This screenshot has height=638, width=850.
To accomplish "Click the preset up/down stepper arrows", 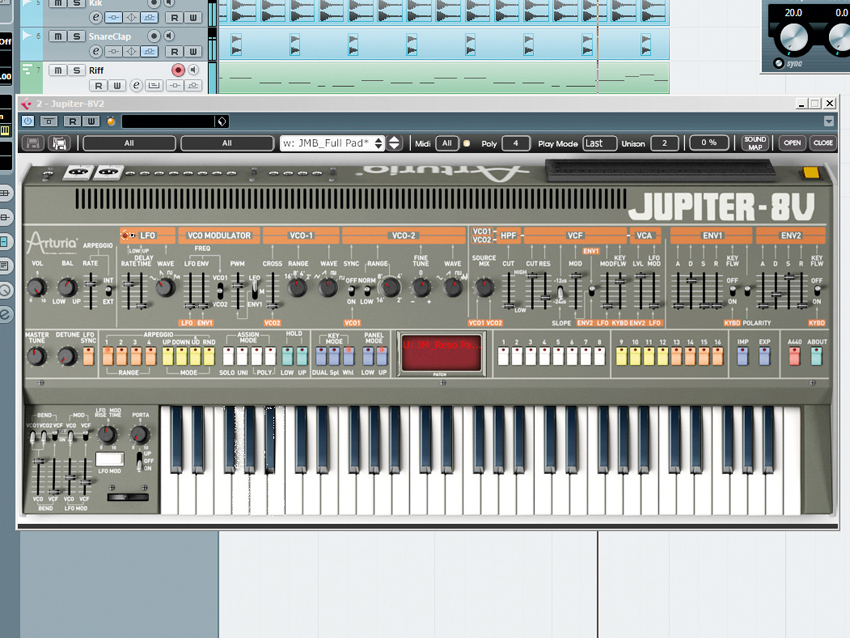I will 395,143.
